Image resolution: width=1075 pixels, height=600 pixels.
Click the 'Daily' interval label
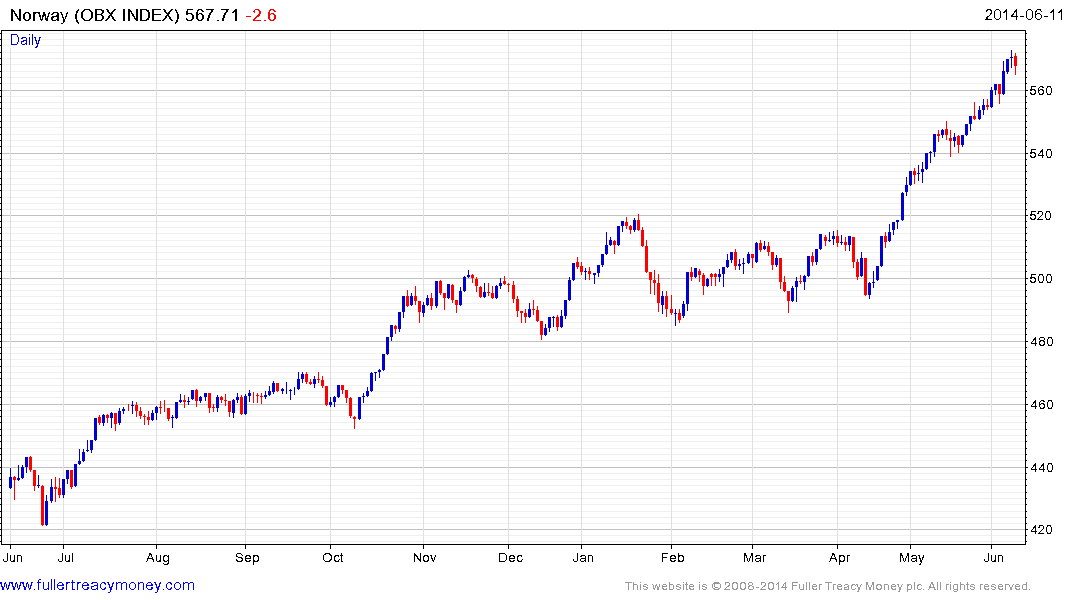coord(25,40)
